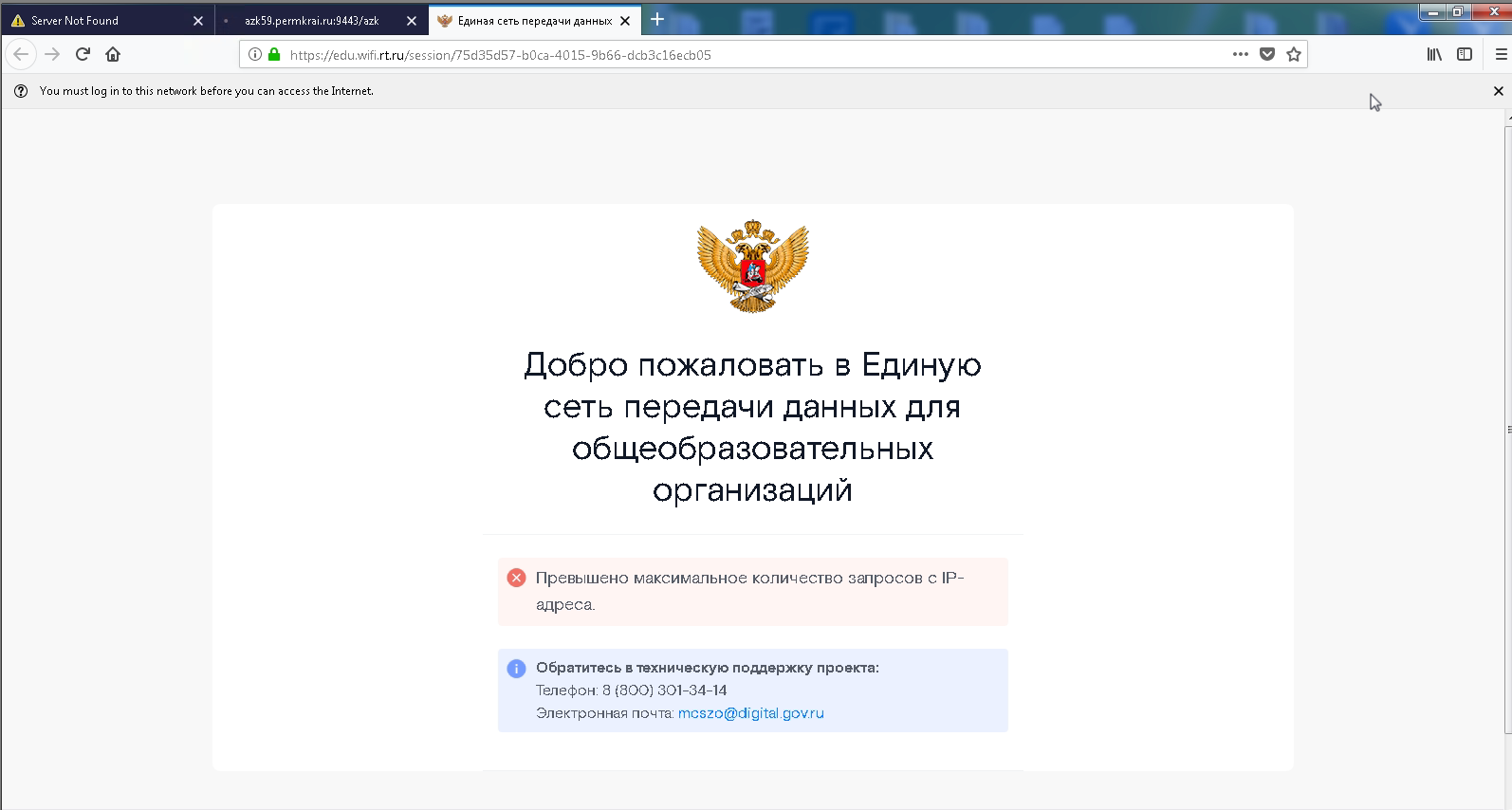The height and width of the screenshot is (810, 1512).
Task: Select the Единая сеть передачи данных tab
Action: (534, 20)
